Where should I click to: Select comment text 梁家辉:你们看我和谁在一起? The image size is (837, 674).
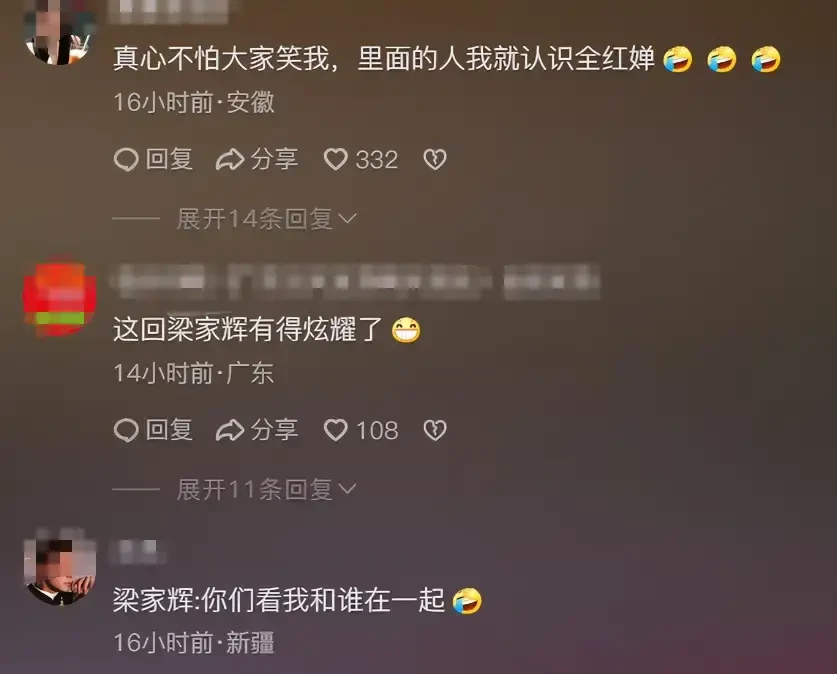tap(279, 600)
